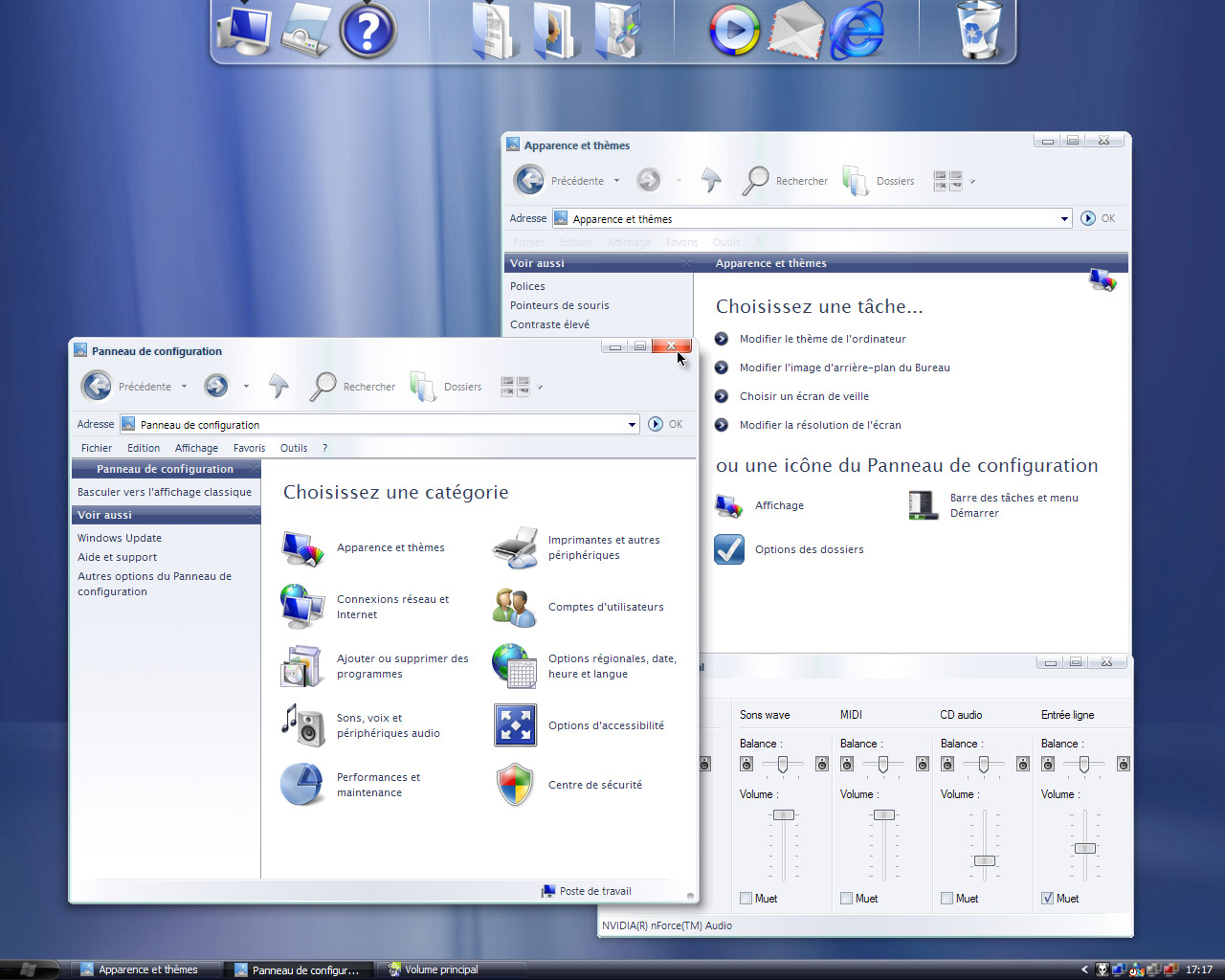Check the Muet box under Sons wave
Image resolution: width=1225 pixels, height=980 pixels.
[x=746, y=899]
